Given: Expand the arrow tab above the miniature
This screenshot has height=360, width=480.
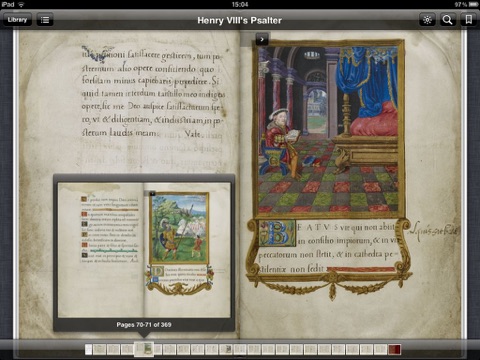Looking at the screenshot, I should (262, 39).
